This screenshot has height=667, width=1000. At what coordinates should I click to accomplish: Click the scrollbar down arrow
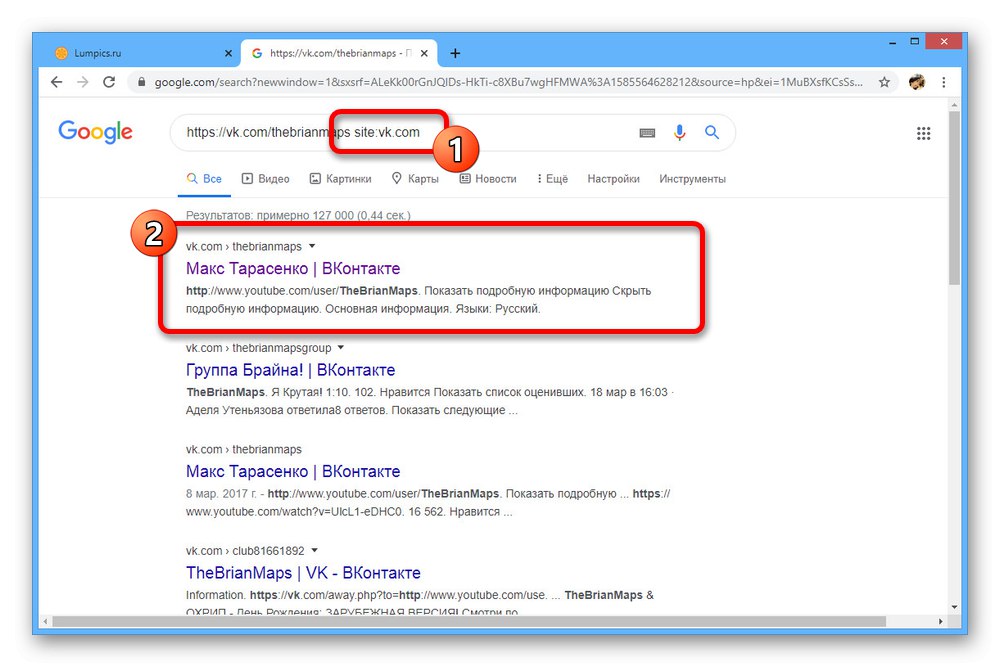[x=954, y=607]
